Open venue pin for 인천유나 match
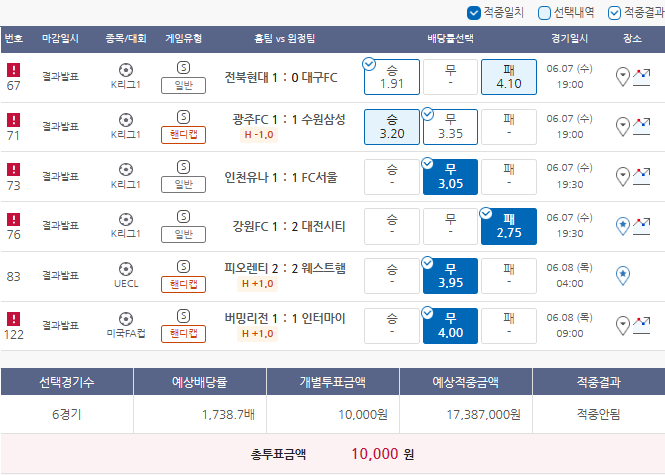 623,176
